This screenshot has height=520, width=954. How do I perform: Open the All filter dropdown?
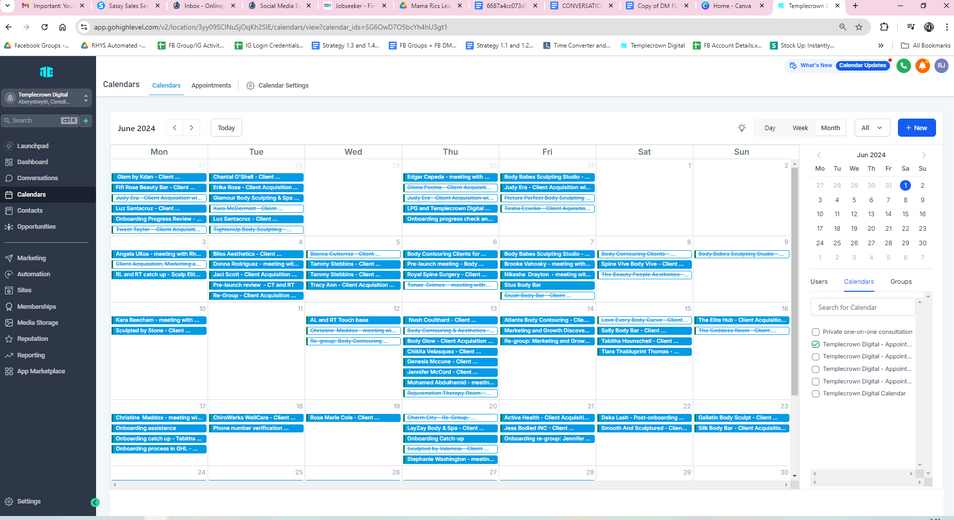pyautogui.click(x=872, y=128)
